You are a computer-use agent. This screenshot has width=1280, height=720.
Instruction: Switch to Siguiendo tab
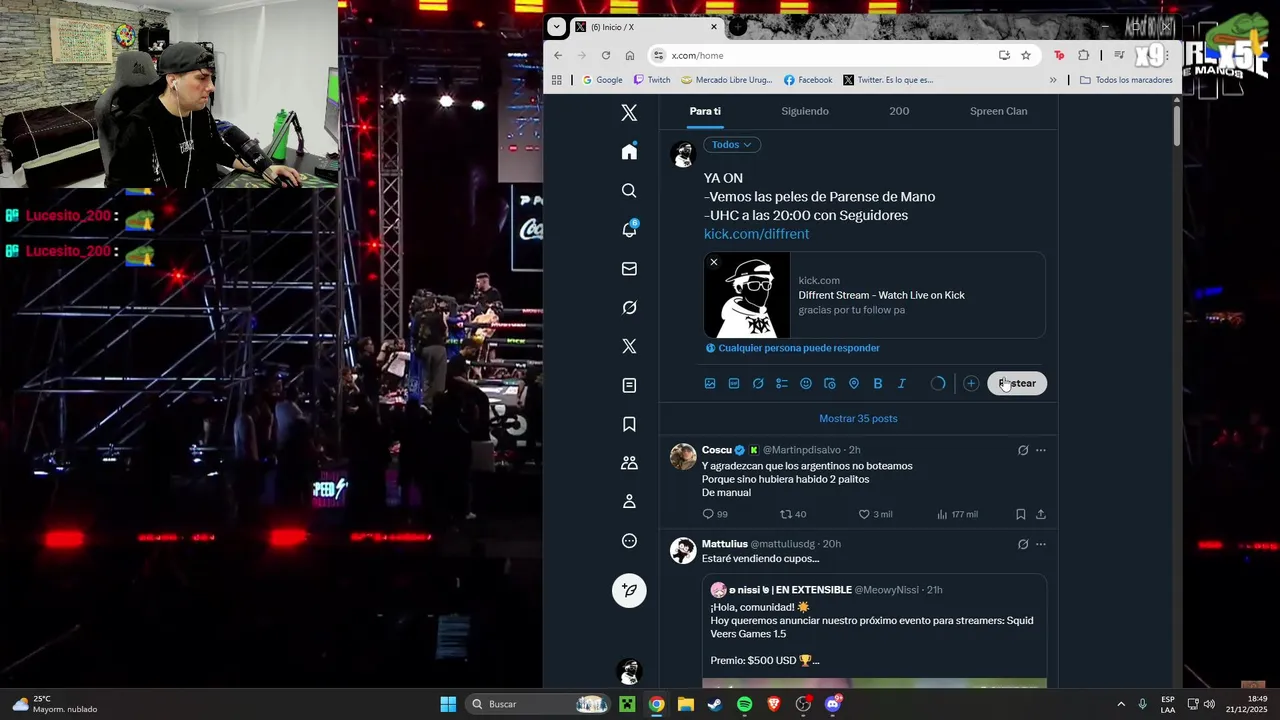tap(805, 111)
